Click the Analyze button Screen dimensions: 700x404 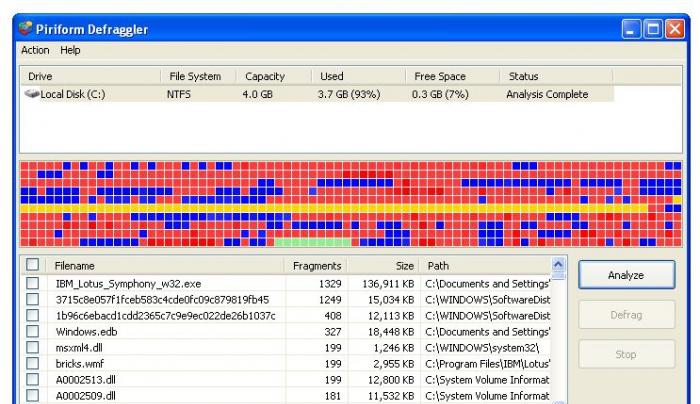tap(626, 275)
